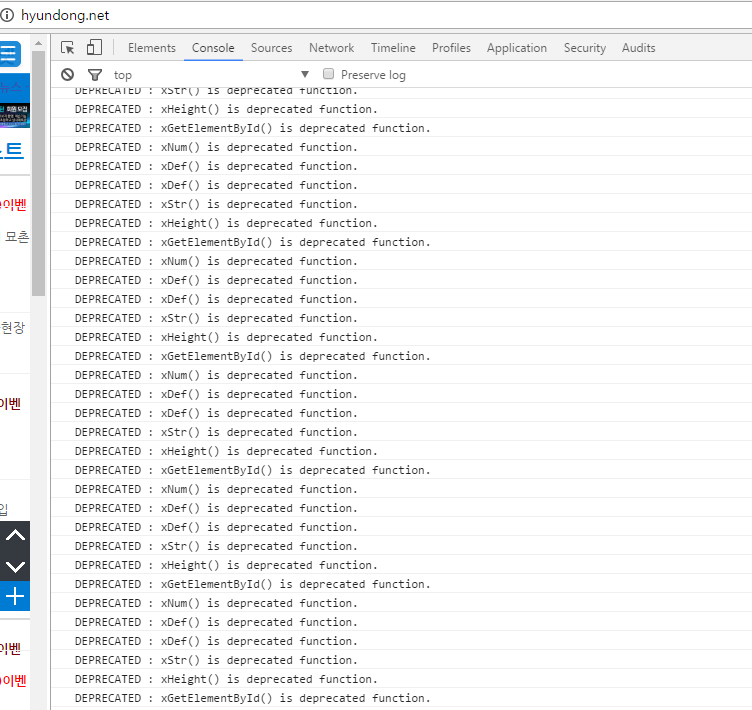The width and height of the screenshot is (752, 710).
Task: Open the Sources tab
Action: click(271, 48)
